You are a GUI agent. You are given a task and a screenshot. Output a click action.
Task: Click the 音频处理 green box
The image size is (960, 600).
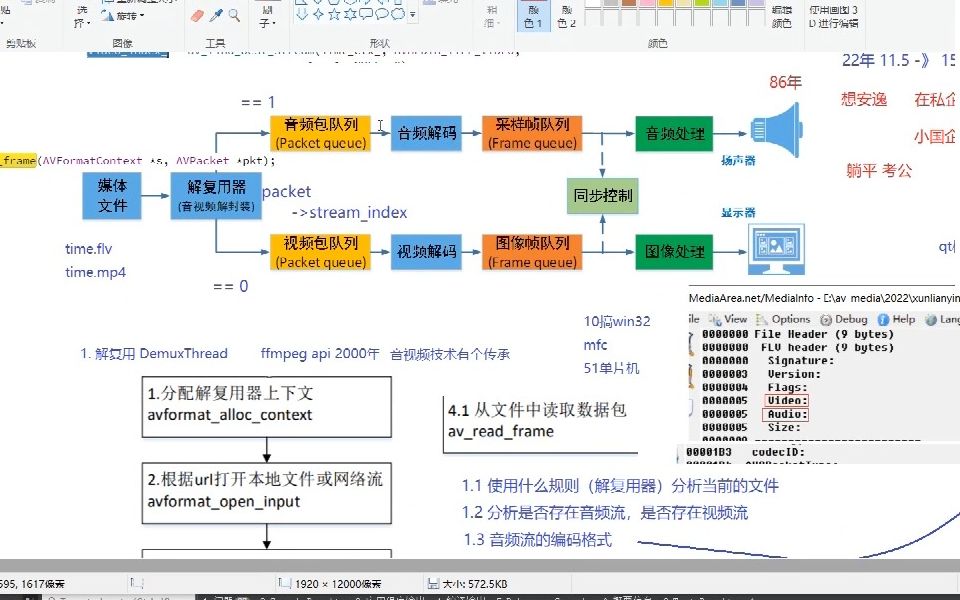coord(674,133)
